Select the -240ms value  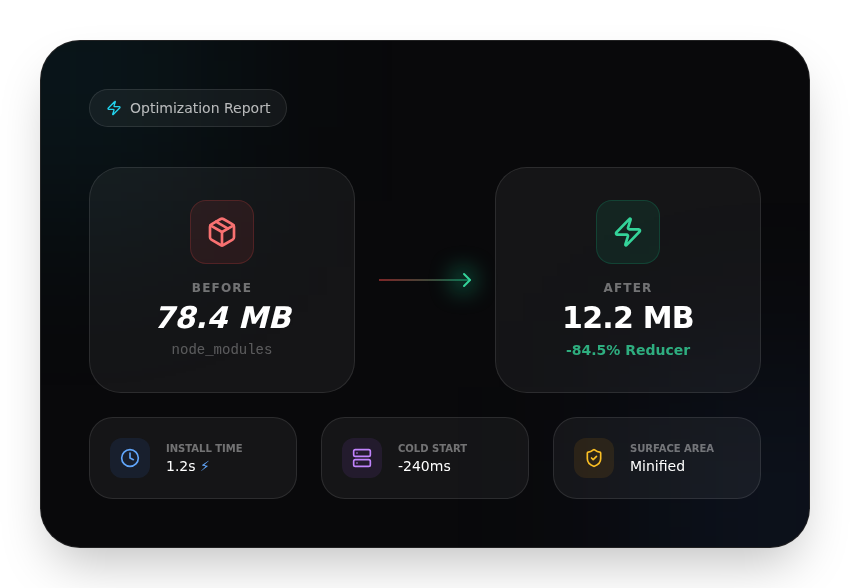pos(424,466)
